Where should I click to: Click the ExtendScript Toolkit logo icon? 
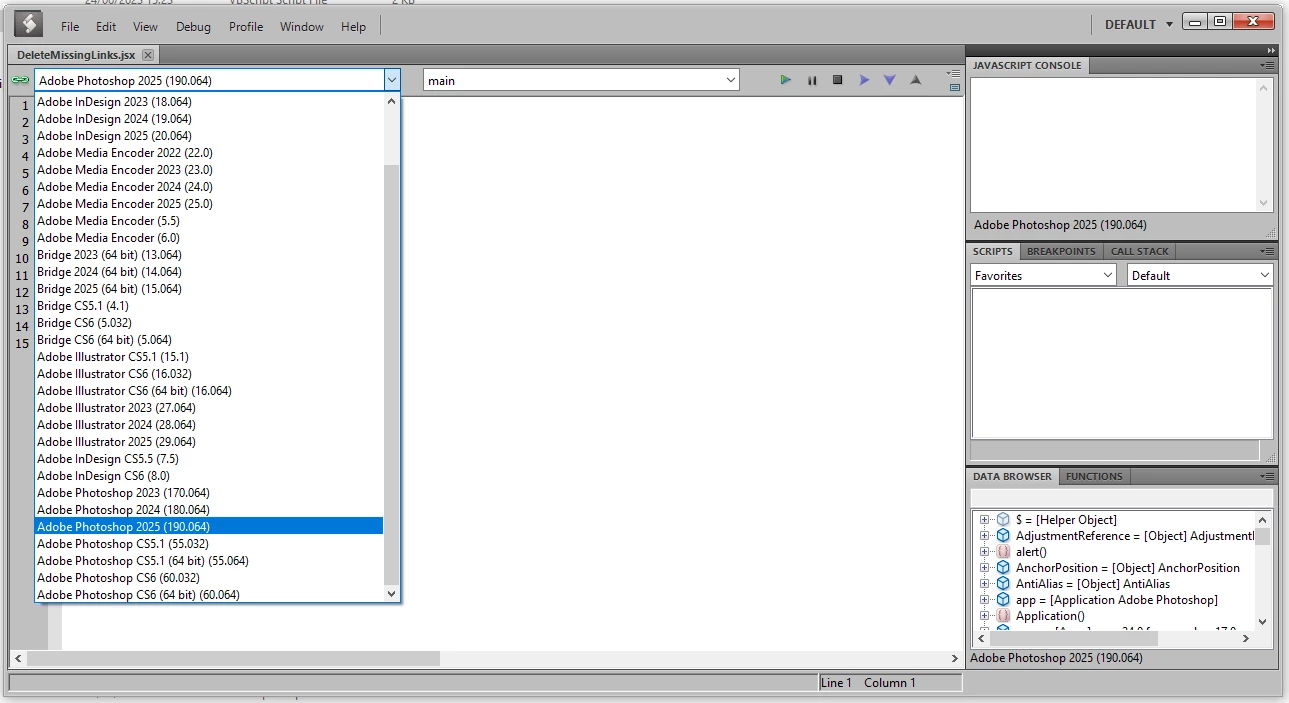(x=28, y=24)
